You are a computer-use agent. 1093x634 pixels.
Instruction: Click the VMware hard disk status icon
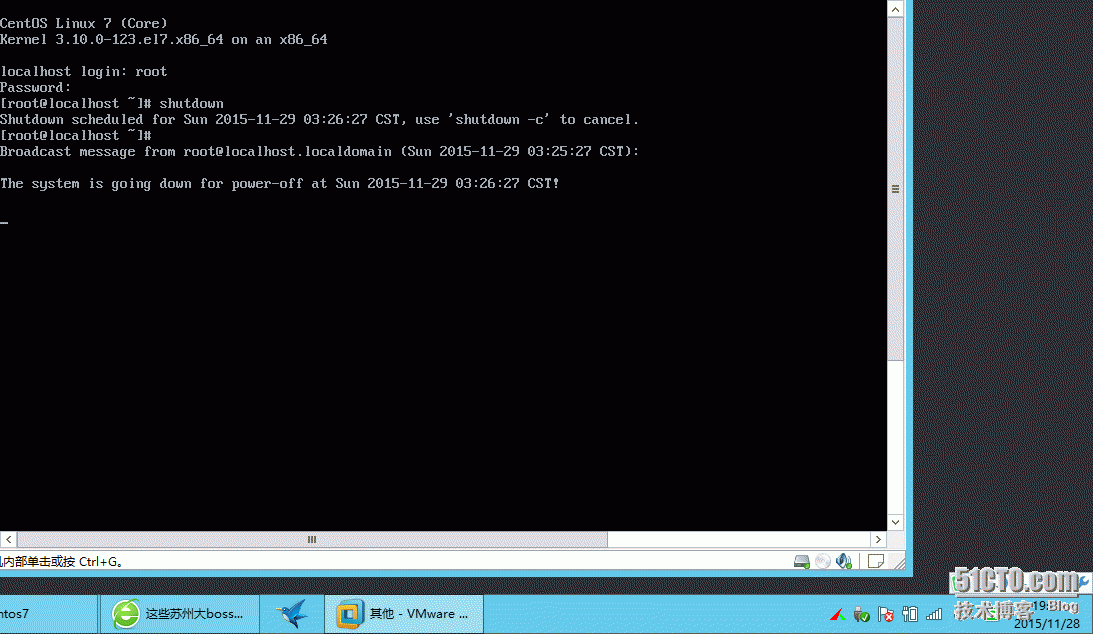[802, 562]
